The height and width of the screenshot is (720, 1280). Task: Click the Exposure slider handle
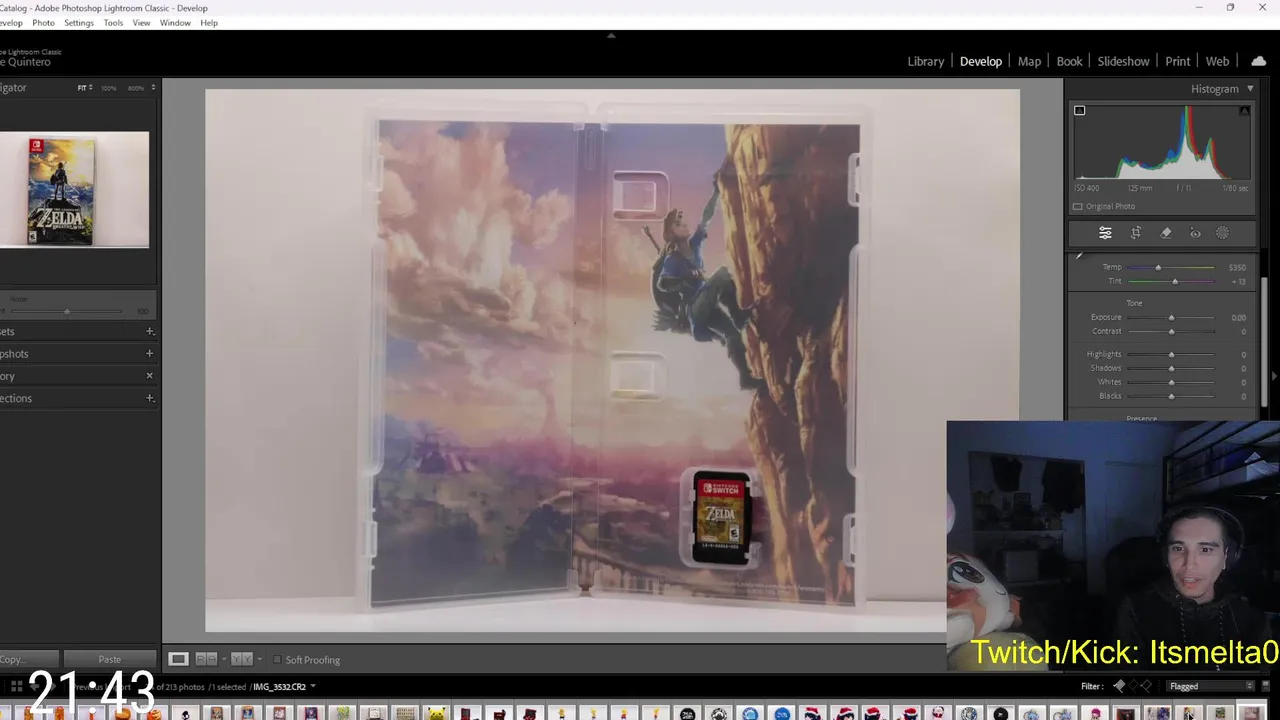click(x=1171, y=318)
